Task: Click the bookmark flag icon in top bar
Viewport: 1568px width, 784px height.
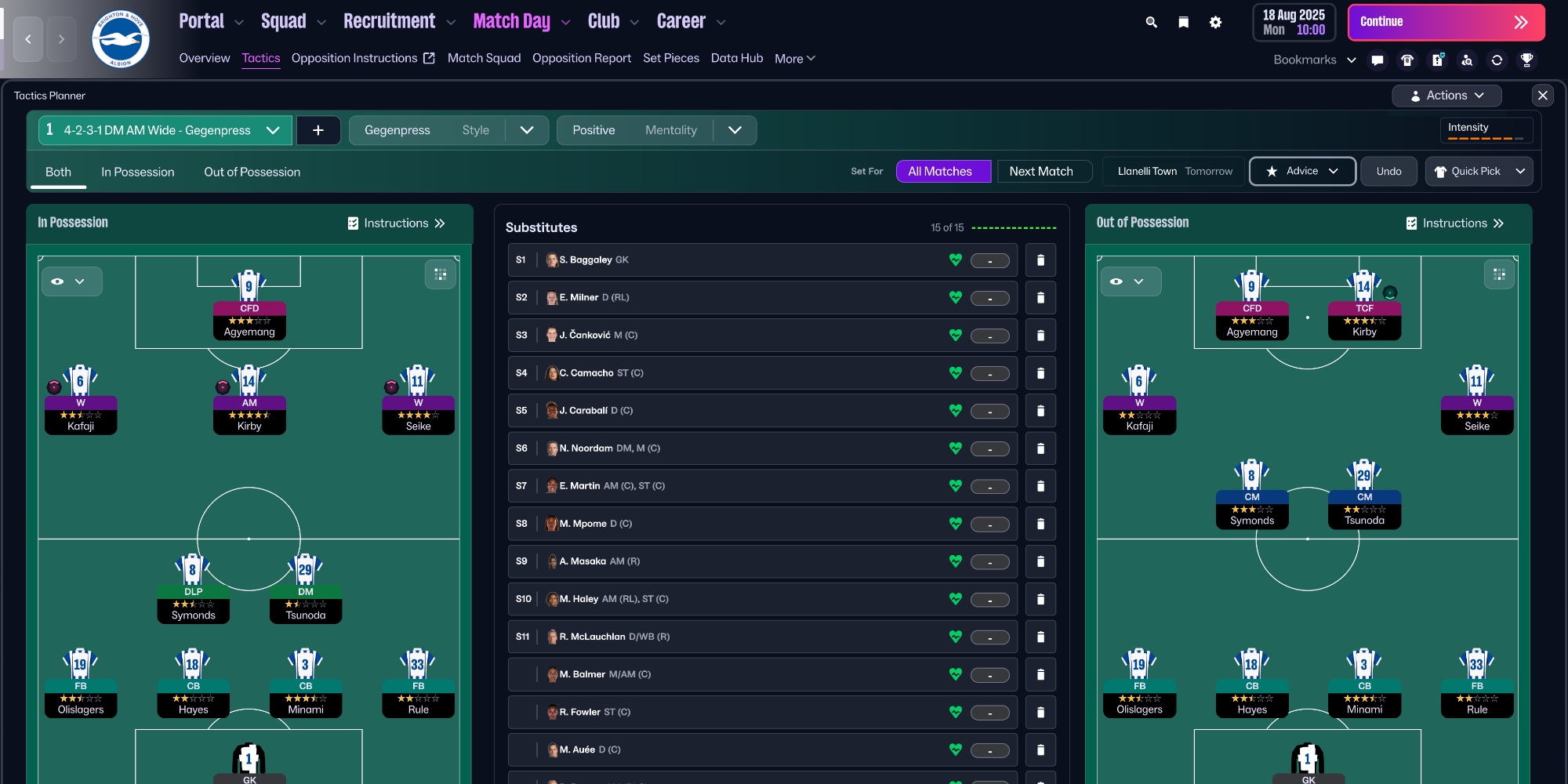Action: [1183, 22]
